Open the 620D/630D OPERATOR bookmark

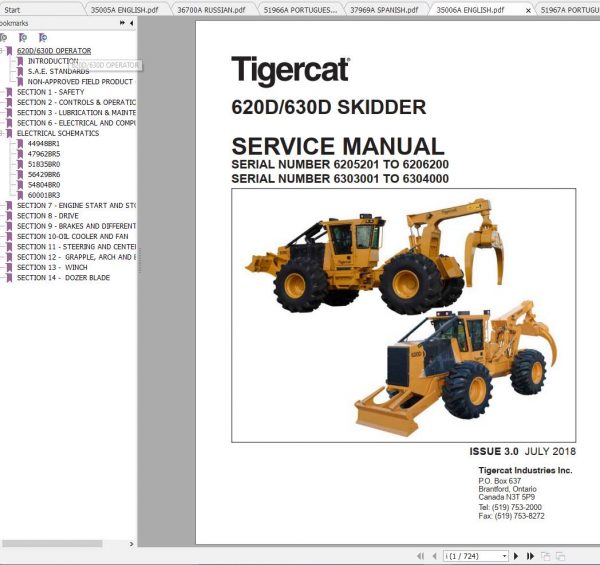coord(54,51)
